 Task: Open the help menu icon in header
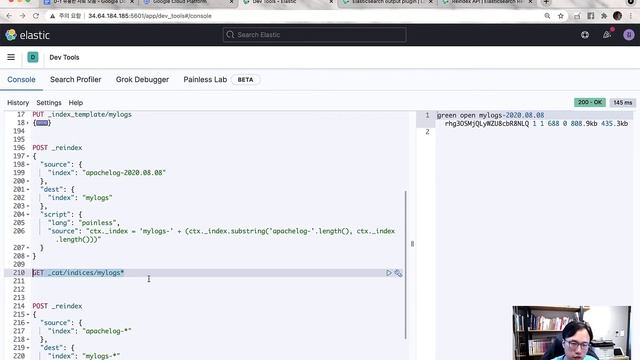click(x=585, y=35)
